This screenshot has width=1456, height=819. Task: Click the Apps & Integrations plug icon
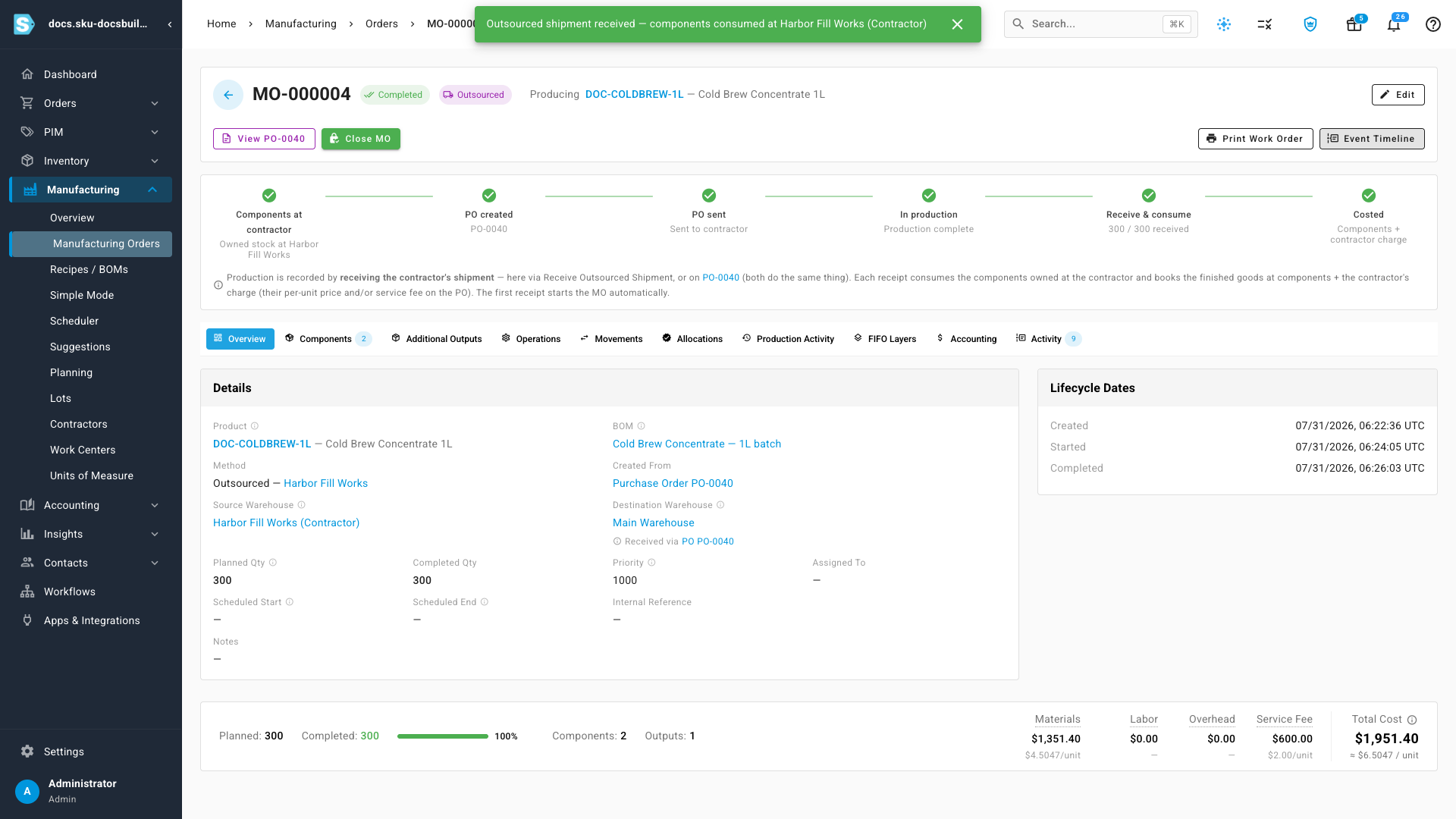click(x=27, y=620)
